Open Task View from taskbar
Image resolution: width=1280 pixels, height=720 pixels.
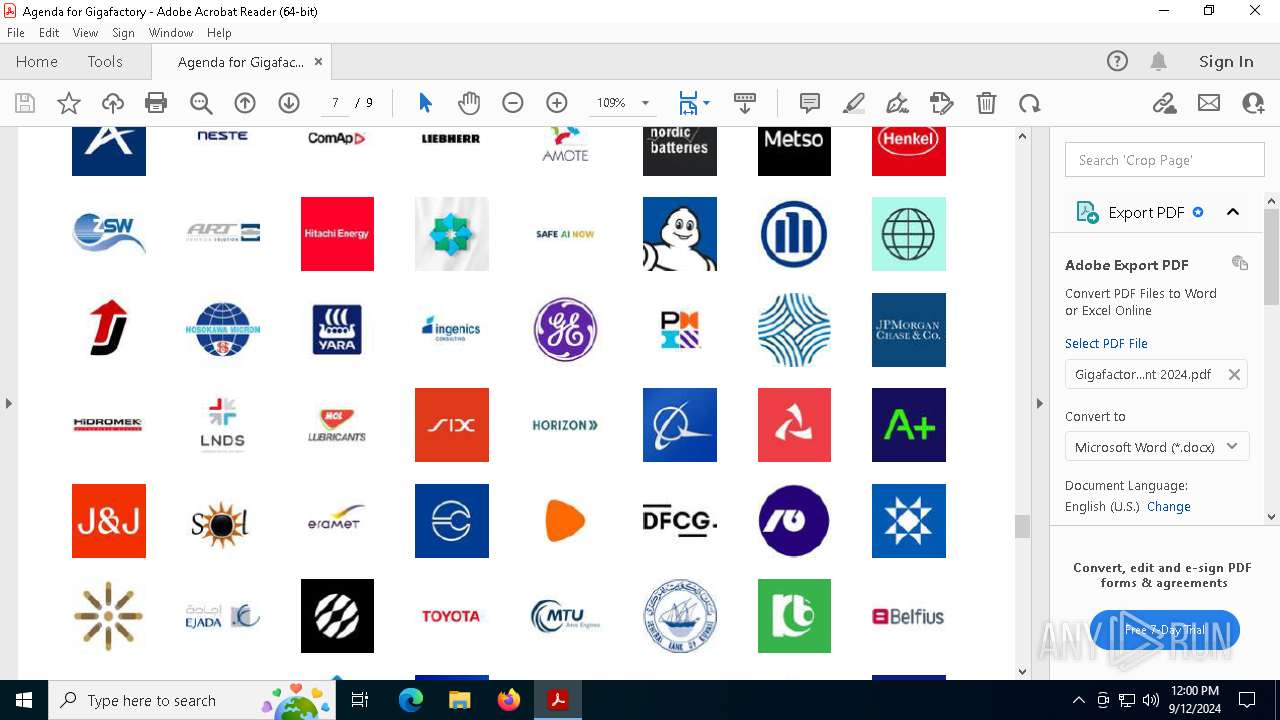click(360, 700)
